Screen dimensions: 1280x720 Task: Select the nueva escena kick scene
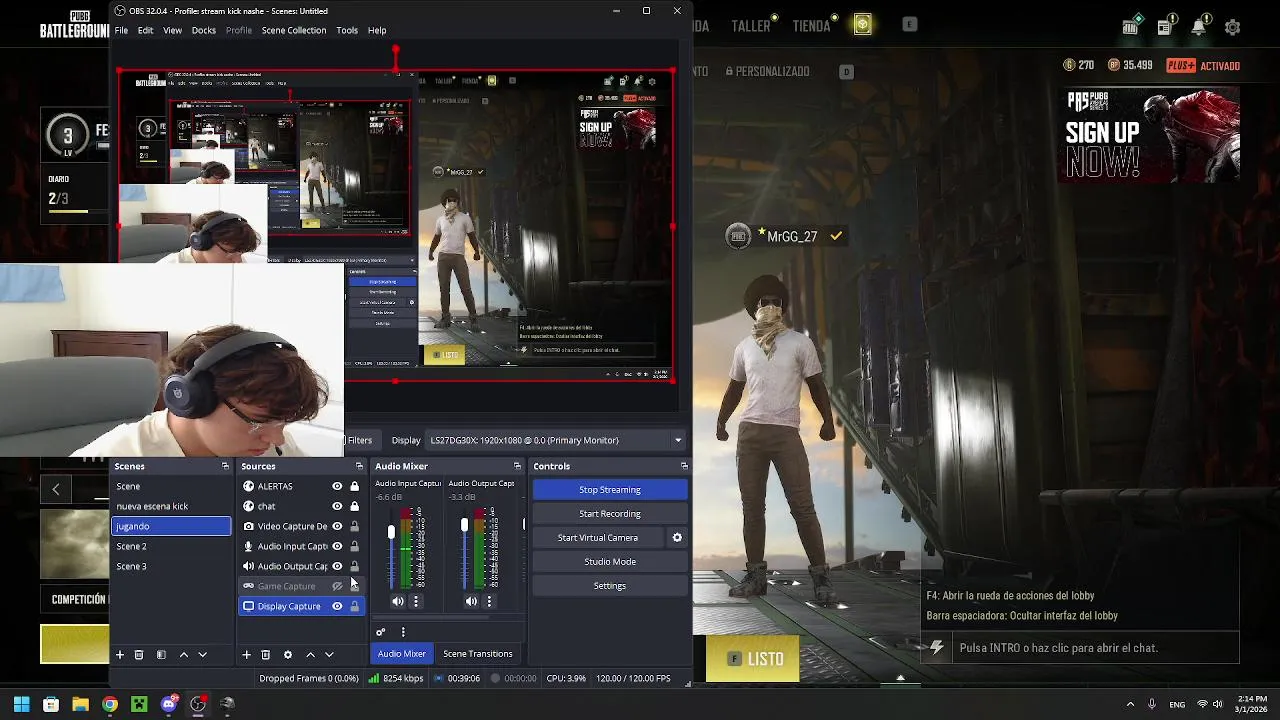(171, 506)
